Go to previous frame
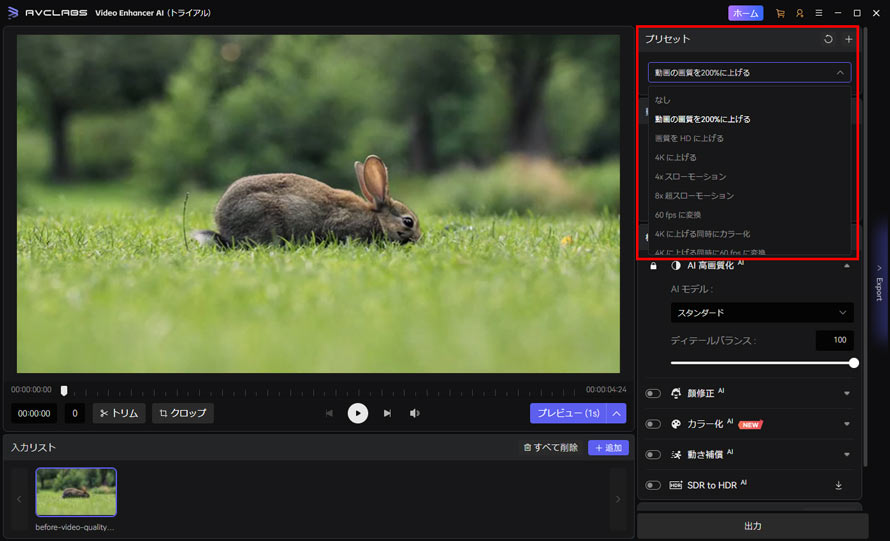 click(x=329, y=413)
